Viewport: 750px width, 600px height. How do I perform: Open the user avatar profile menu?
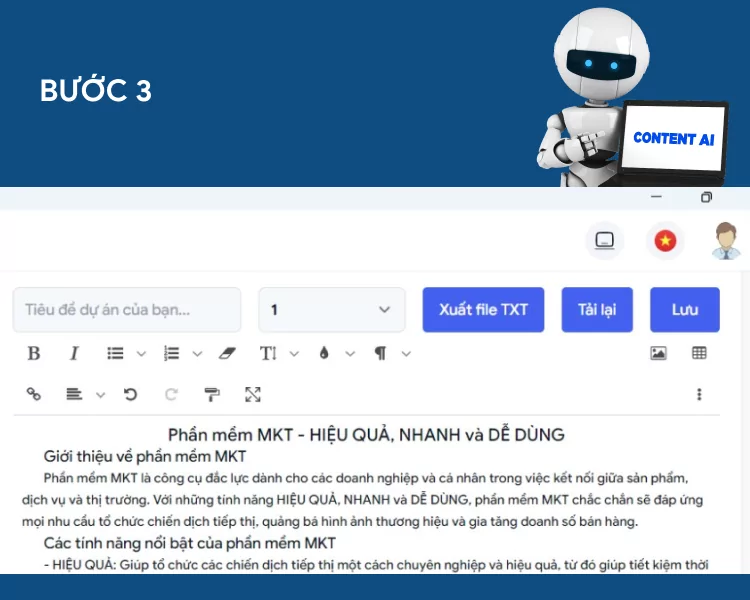pyautogui.click(x=726, y=241)
